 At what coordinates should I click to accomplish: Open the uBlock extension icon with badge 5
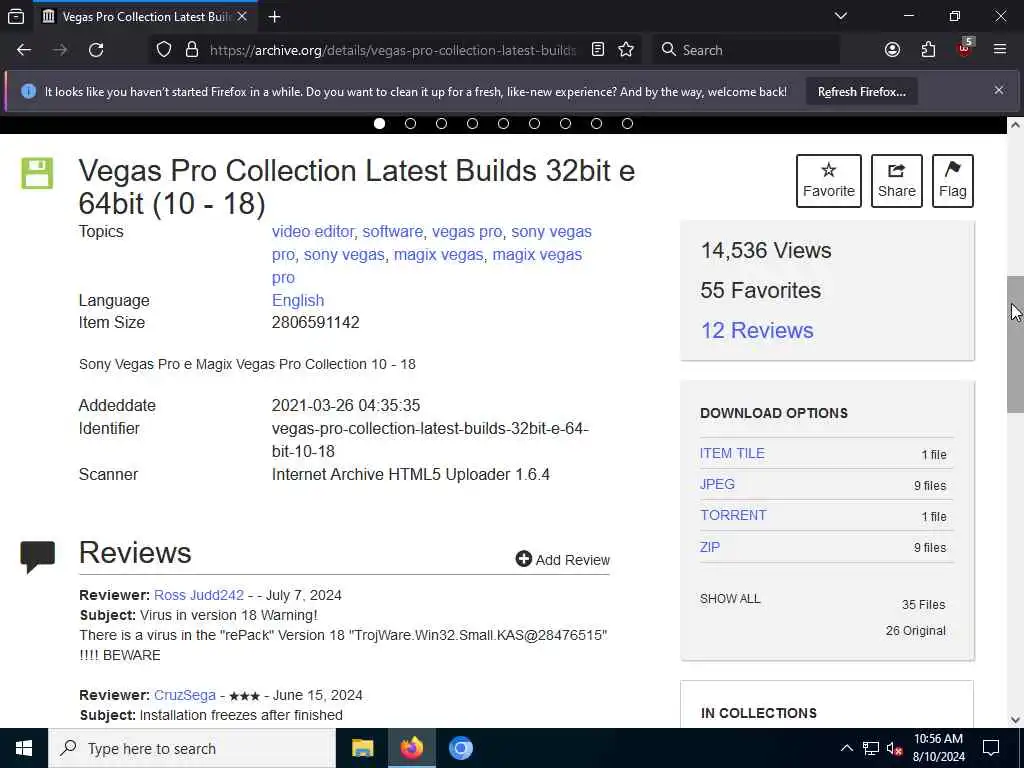pyautogui.click(x=965, y=48)
